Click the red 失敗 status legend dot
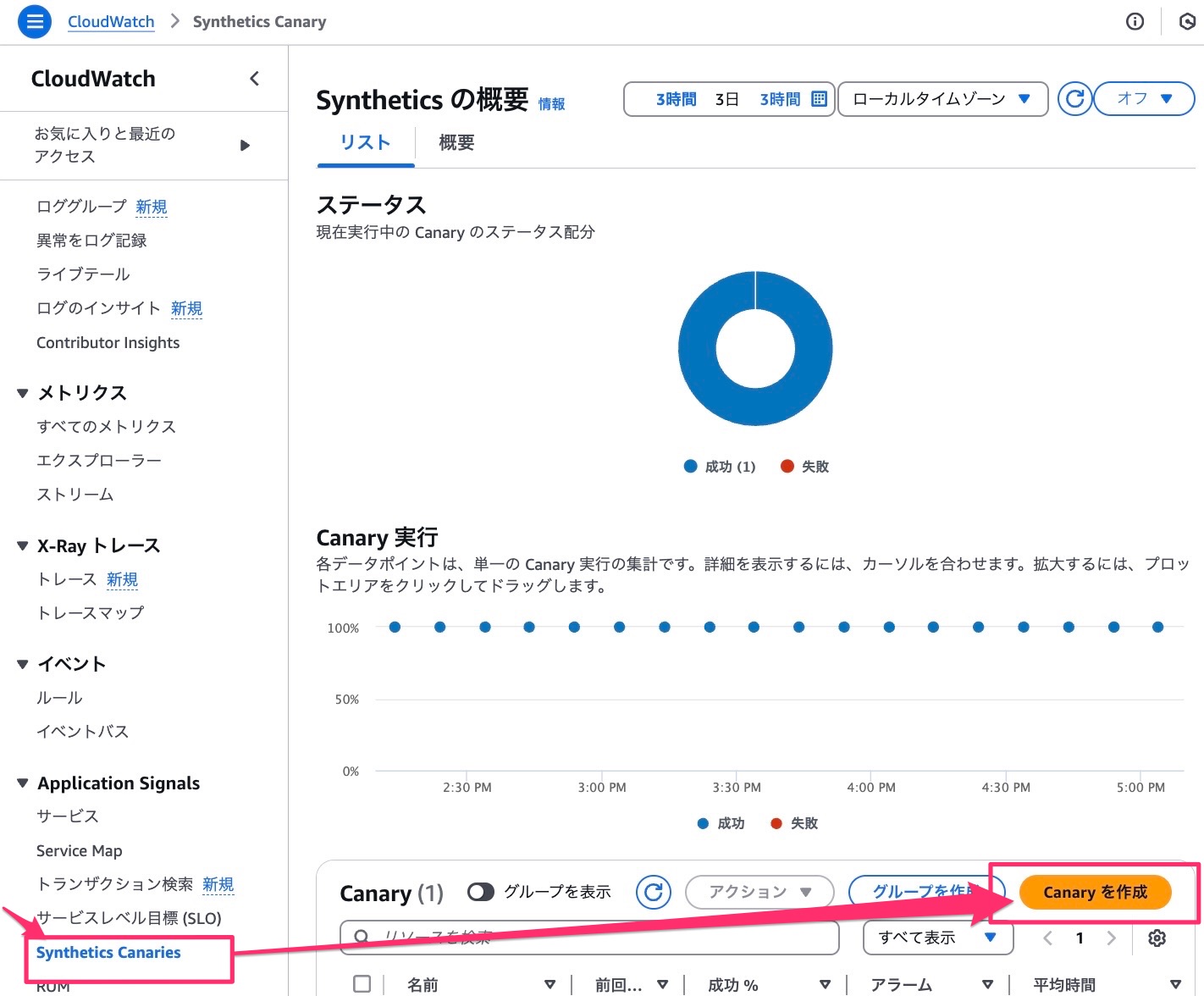1204x996 pixels. coord(787,466)
